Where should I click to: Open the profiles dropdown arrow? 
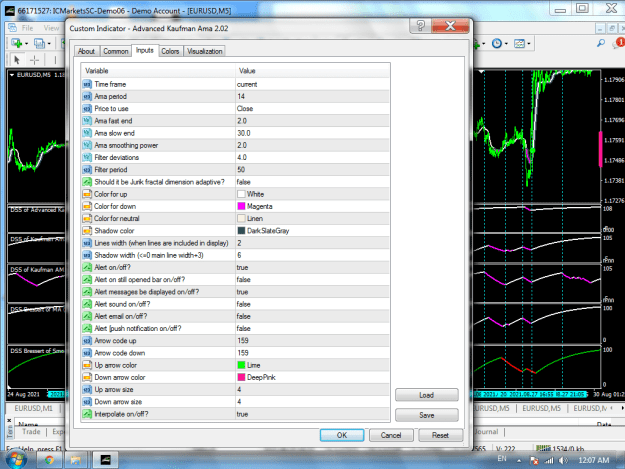point(49,43)
